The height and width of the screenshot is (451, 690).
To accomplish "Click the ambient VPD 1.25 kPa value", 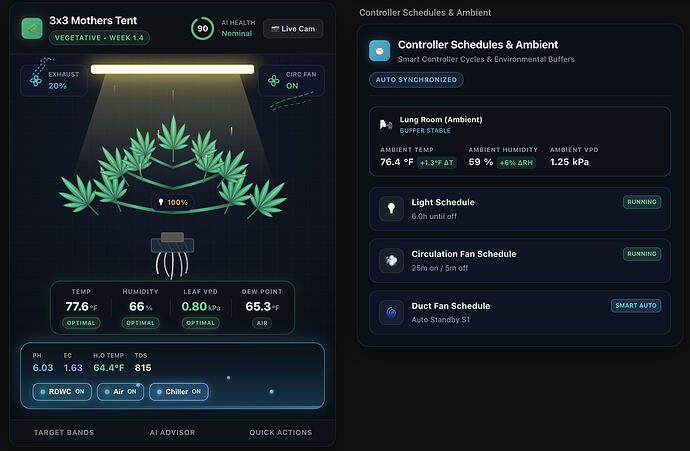I will [x=569, y=162].
